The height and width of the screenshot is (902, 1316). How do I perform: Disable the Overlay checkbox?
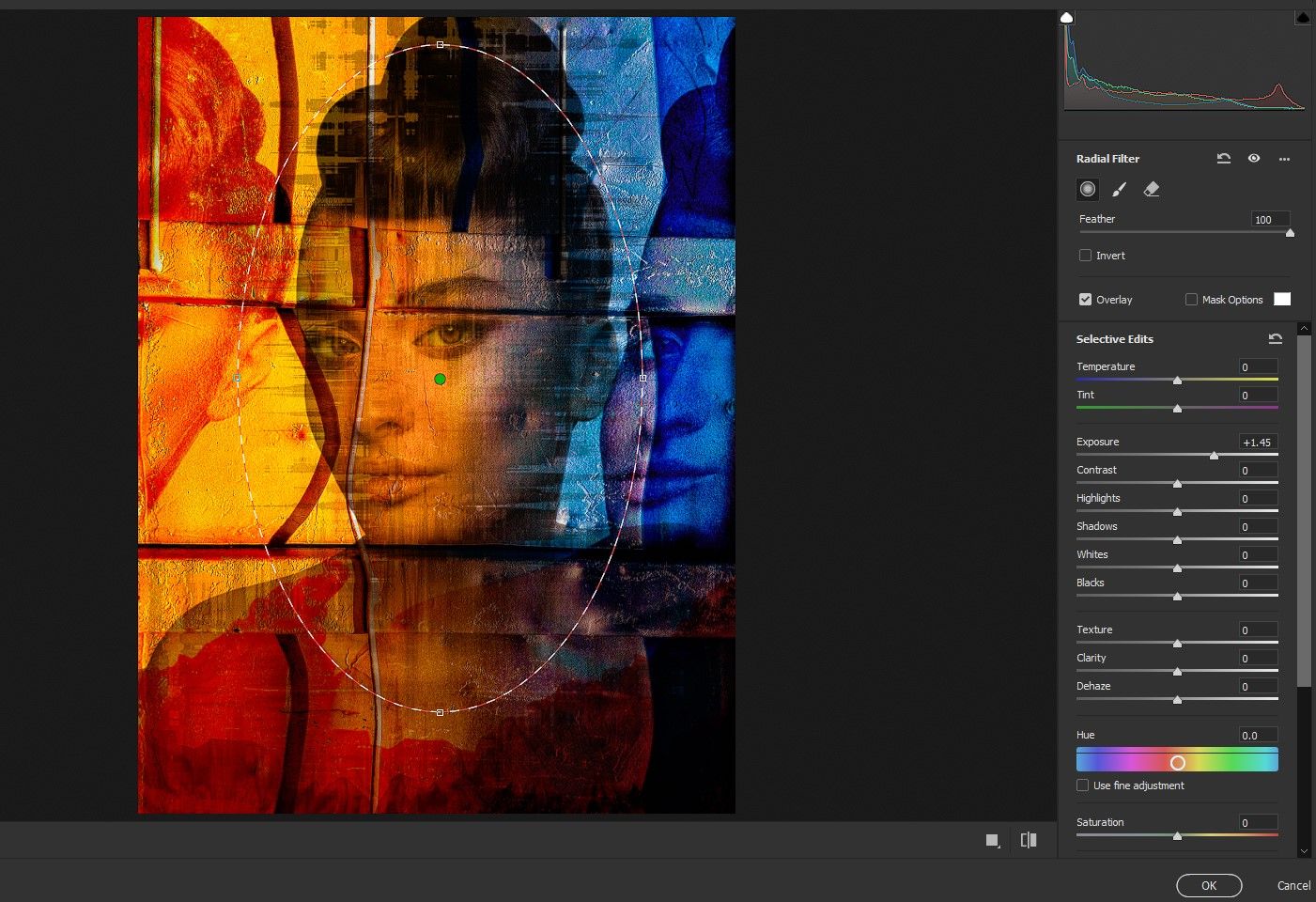(x=1084, y=299)
